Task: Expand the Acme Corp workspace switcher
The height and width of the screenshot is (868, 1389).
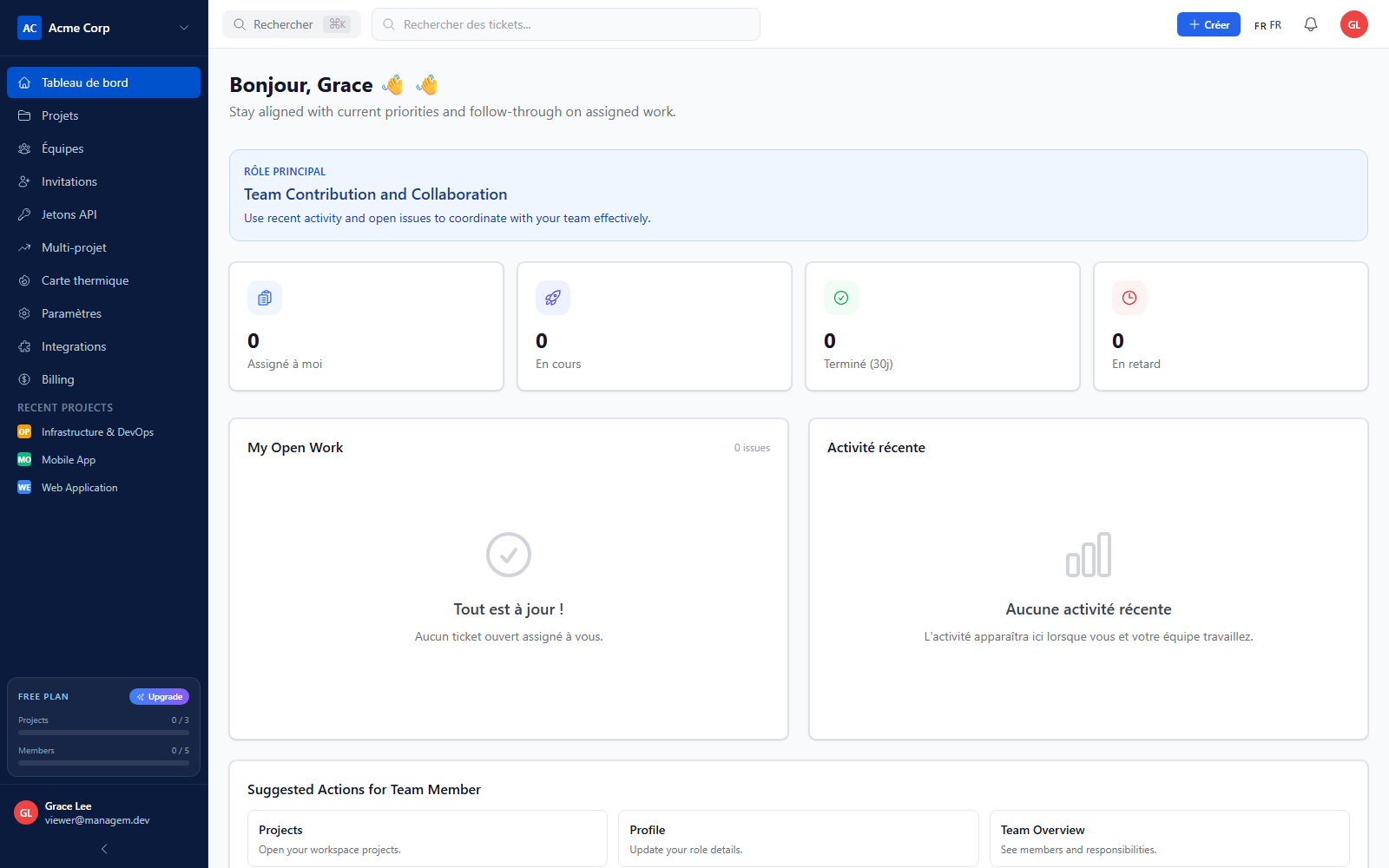Action: (104, 28)
